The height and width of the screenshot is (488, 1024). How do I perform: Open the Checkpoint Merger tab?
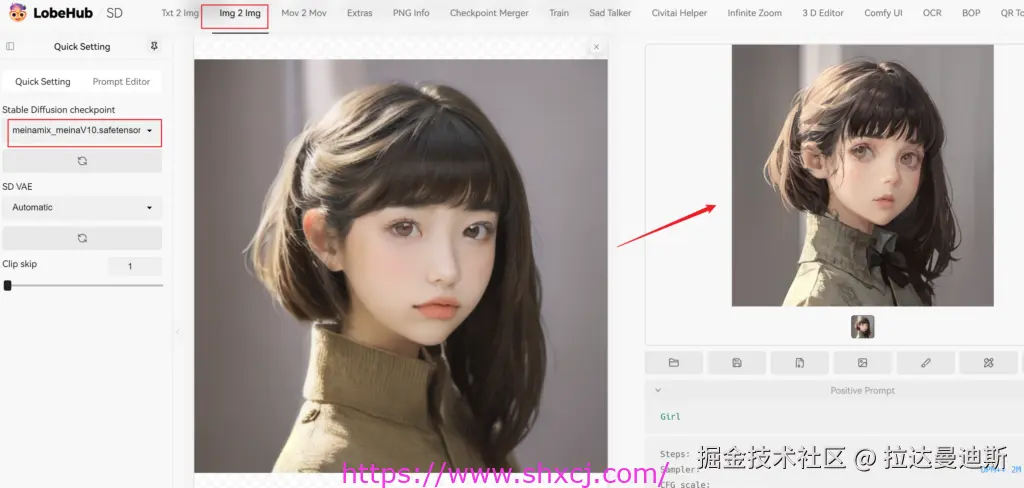(489, 13)
